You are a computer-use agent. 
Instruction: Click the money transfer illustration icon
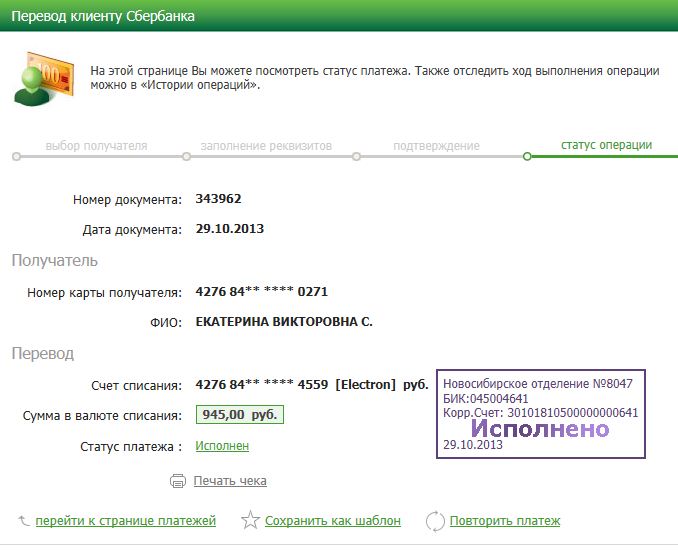[44, 79]
